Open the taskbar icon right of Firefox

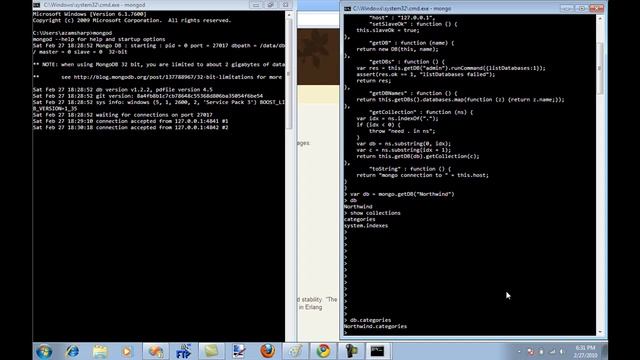point(295,351)
